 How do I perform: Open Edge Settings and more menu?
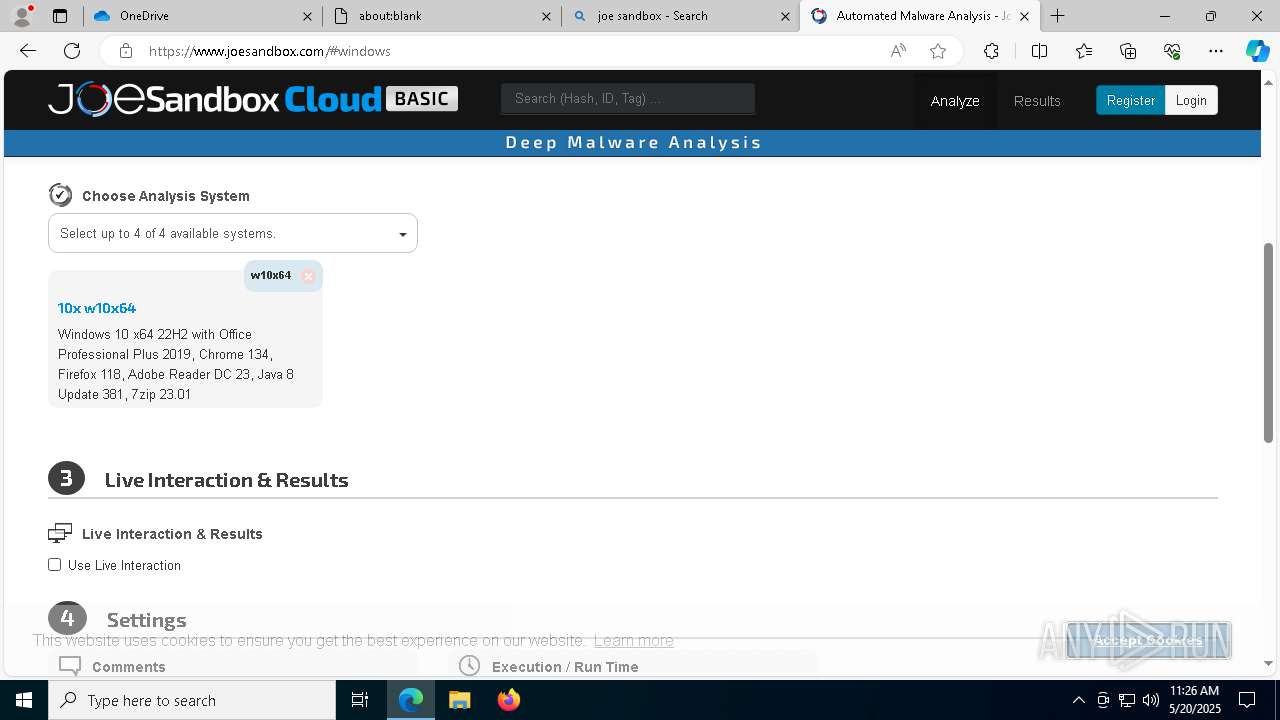1216,51
